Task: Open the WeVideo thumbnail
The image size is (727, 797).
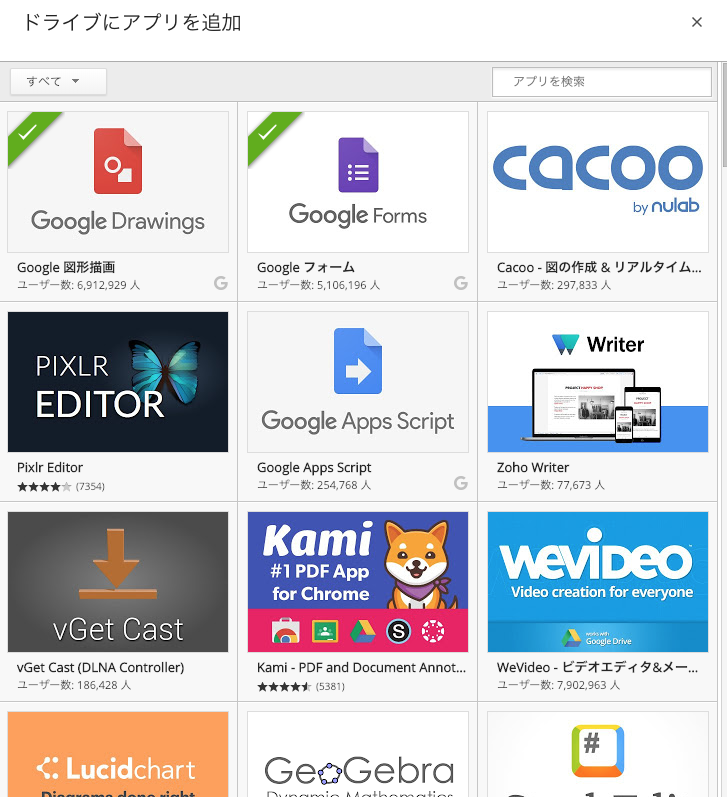Action: click(598, 582)
